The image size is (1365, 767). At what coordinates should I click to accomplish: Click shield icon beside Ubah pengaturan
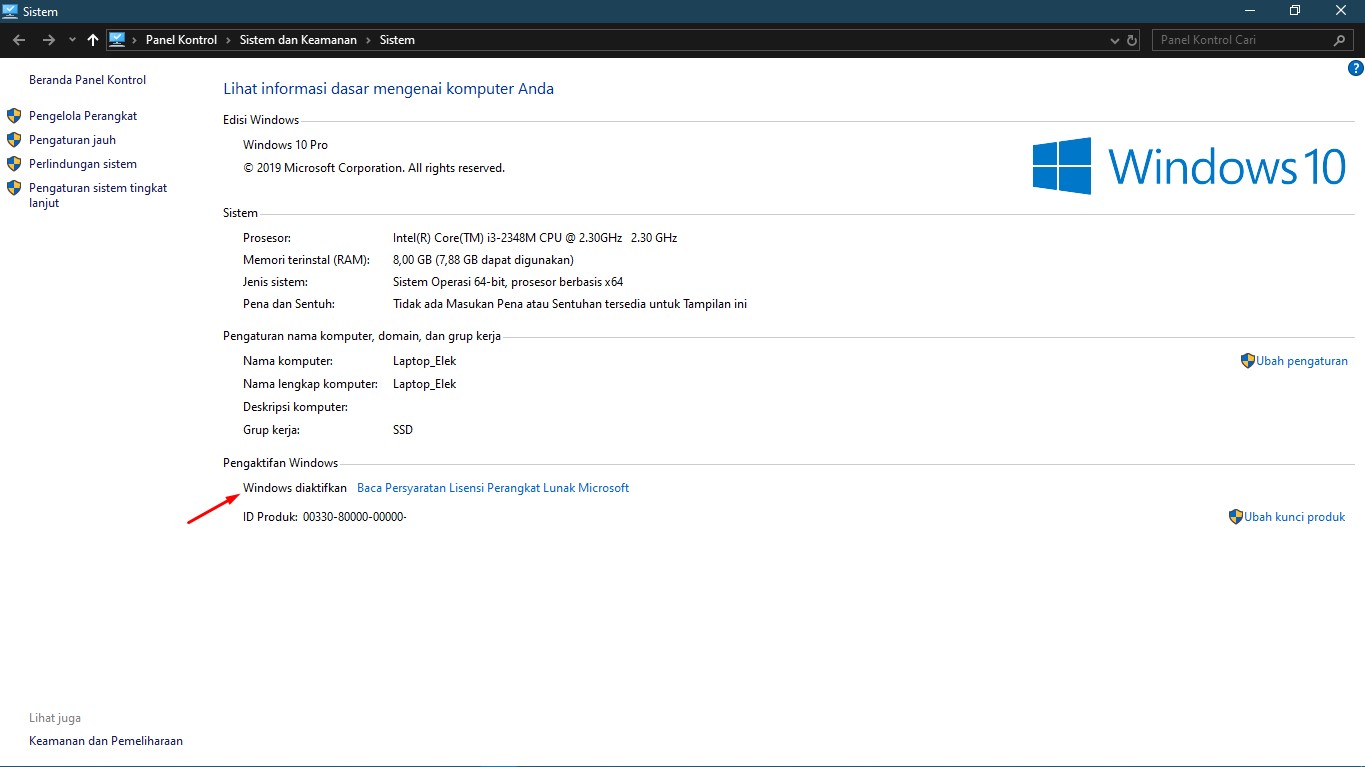coord(1247,361)
